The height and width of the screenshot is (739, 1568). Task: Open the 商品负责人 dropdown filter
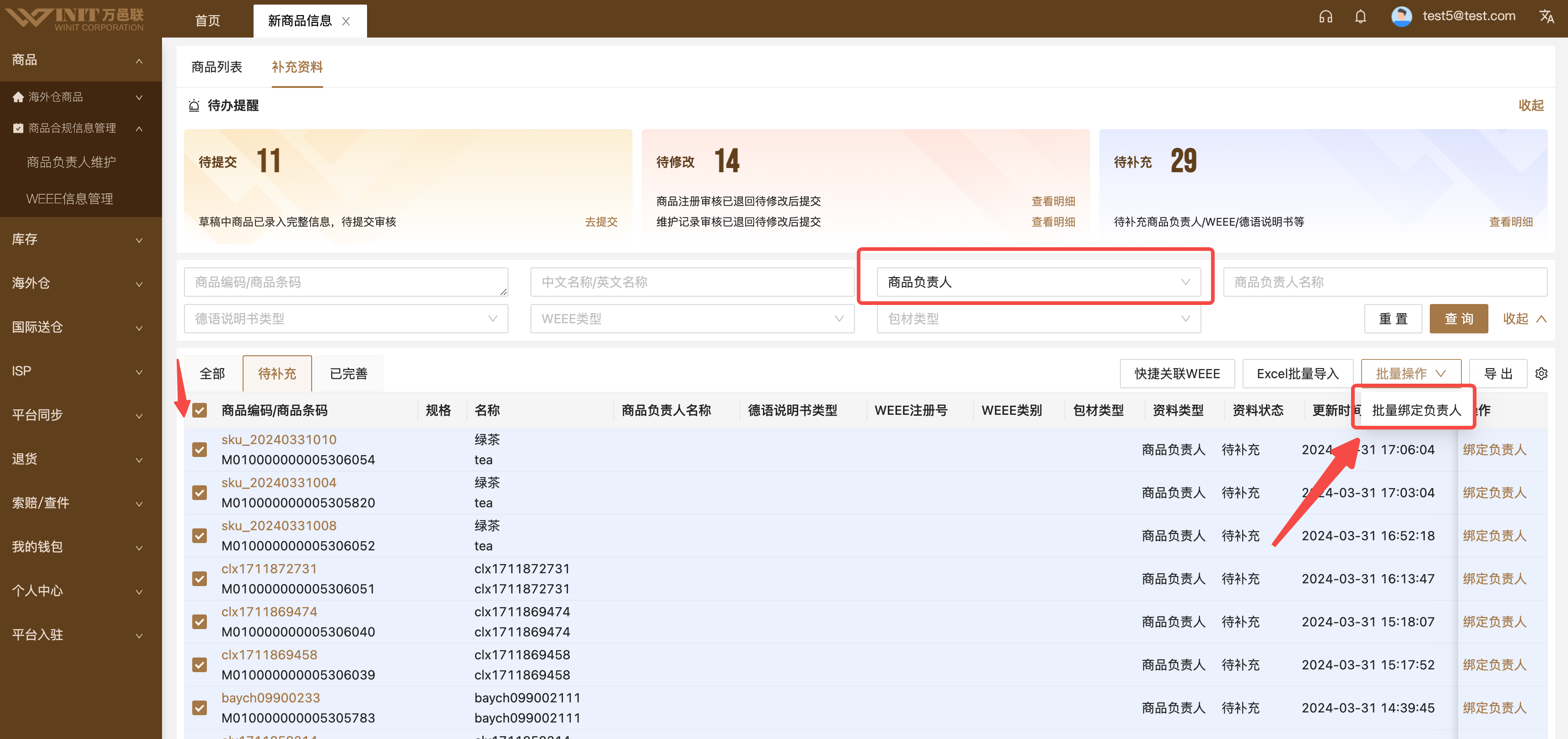coord(1038,282)
